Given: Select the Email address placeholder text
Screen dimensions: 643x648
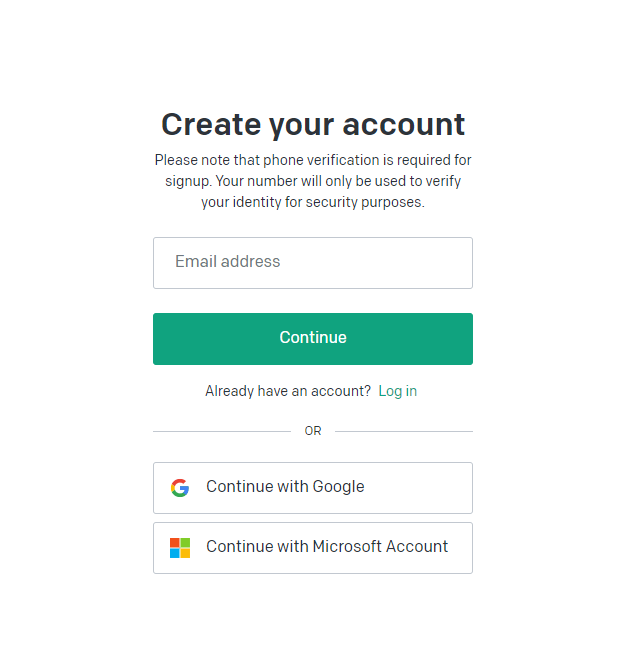Looking at the screenshot, I should pos(228,262).
